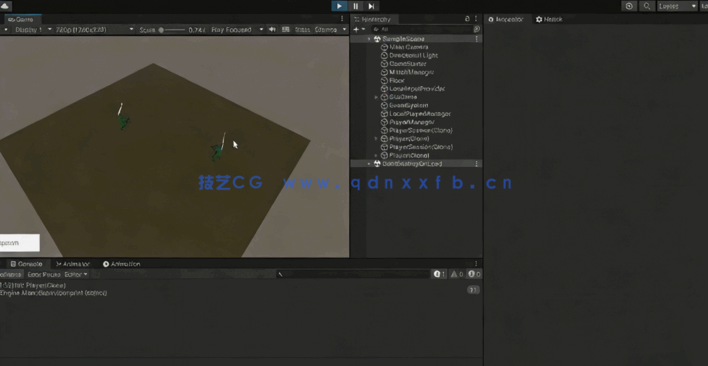Switch to the Animator tab
Image resolution: width=708 pixels, height=366 pixels.
[x=73, y=264]
